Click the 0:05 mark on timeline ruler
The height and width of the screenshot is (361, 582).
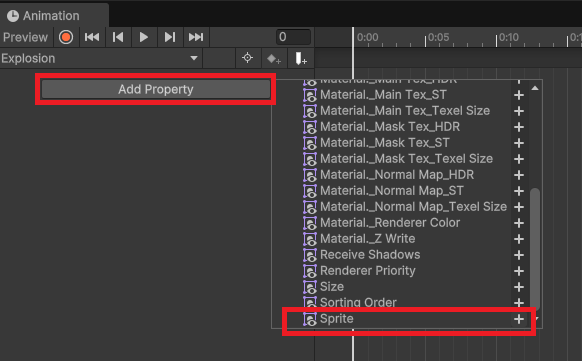(438, 37)
